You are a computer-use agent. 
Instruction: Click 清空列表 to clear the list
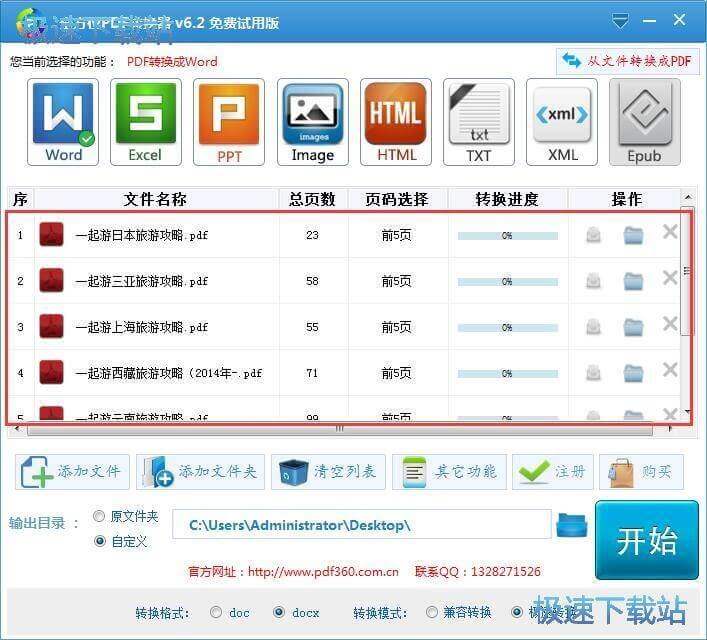(x=328, y=472)
